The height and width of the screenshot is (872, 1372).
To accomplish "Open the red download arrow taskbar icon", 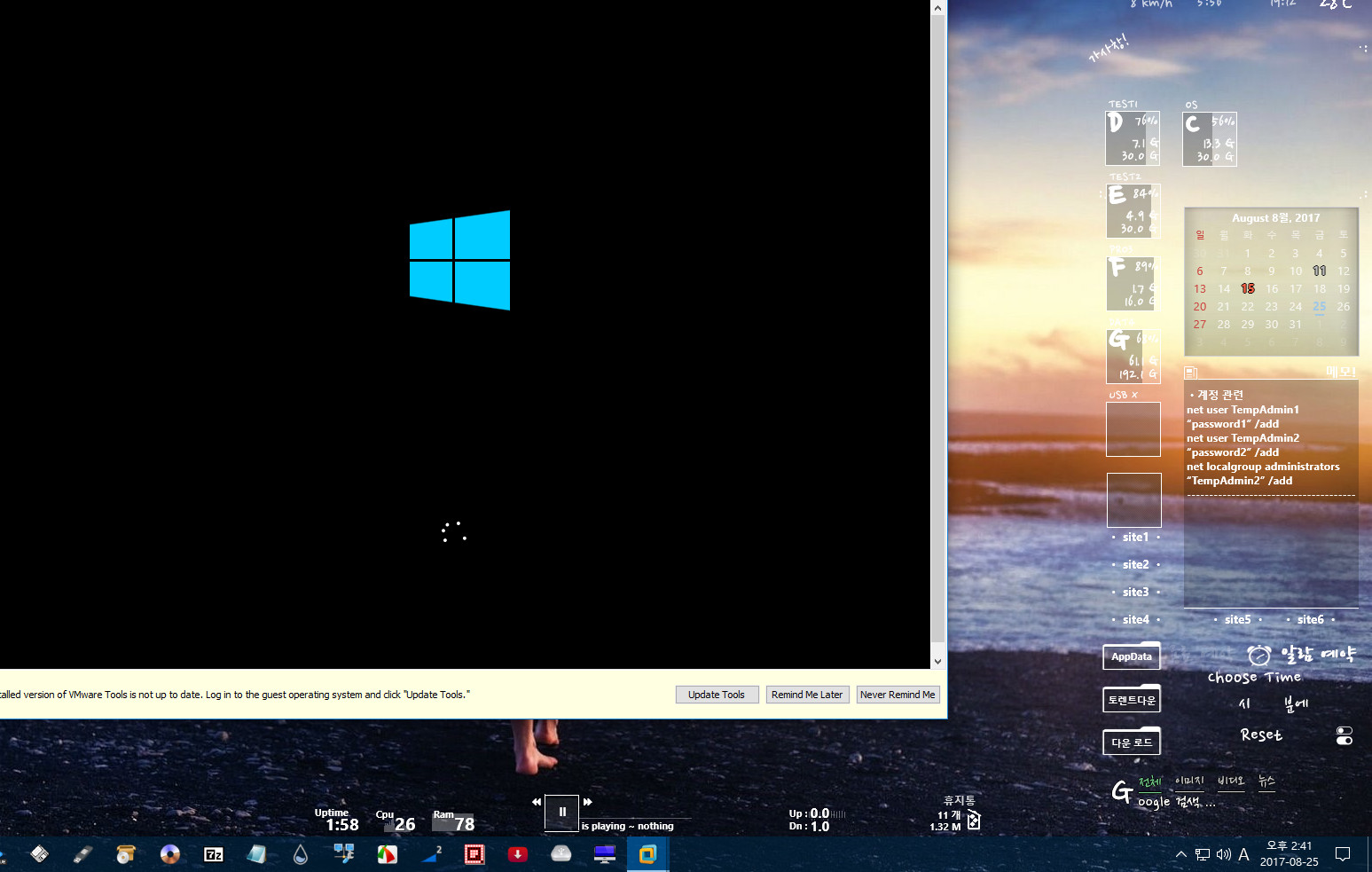I will click(x=518, y=854).
